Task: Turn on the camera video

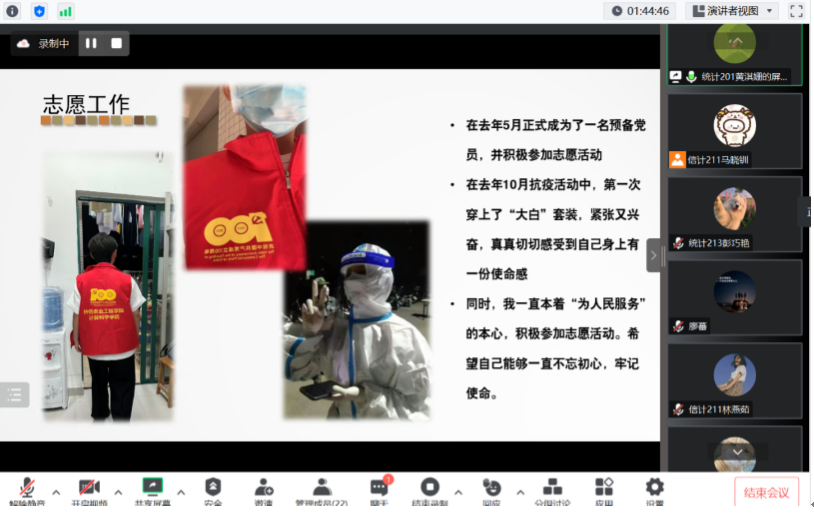Action: (x=89, y=489)
